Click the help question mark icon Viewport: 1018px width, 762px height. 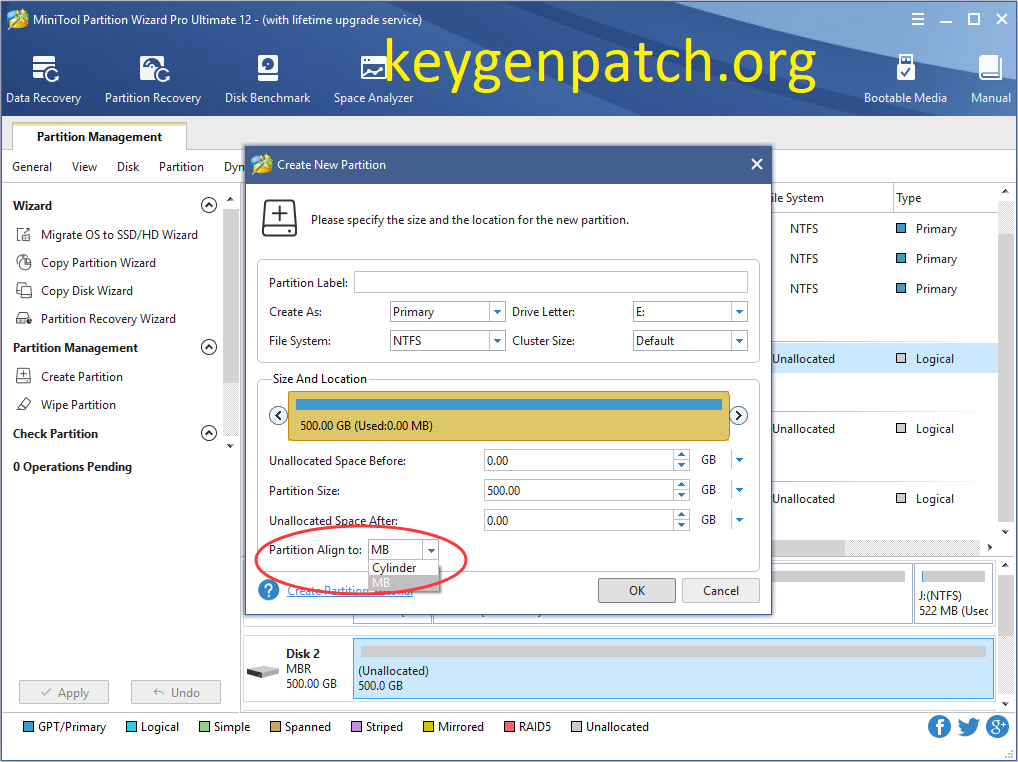pos(268,590)
